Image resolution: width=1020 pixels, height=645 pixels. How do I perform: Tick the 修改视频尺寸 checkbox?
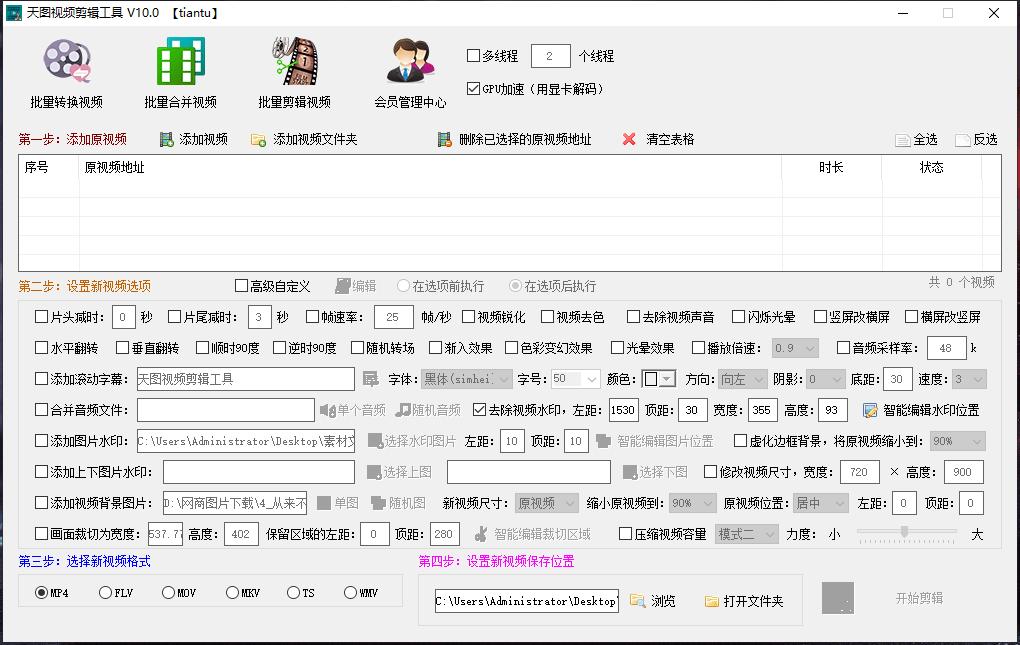pos(710,471)
